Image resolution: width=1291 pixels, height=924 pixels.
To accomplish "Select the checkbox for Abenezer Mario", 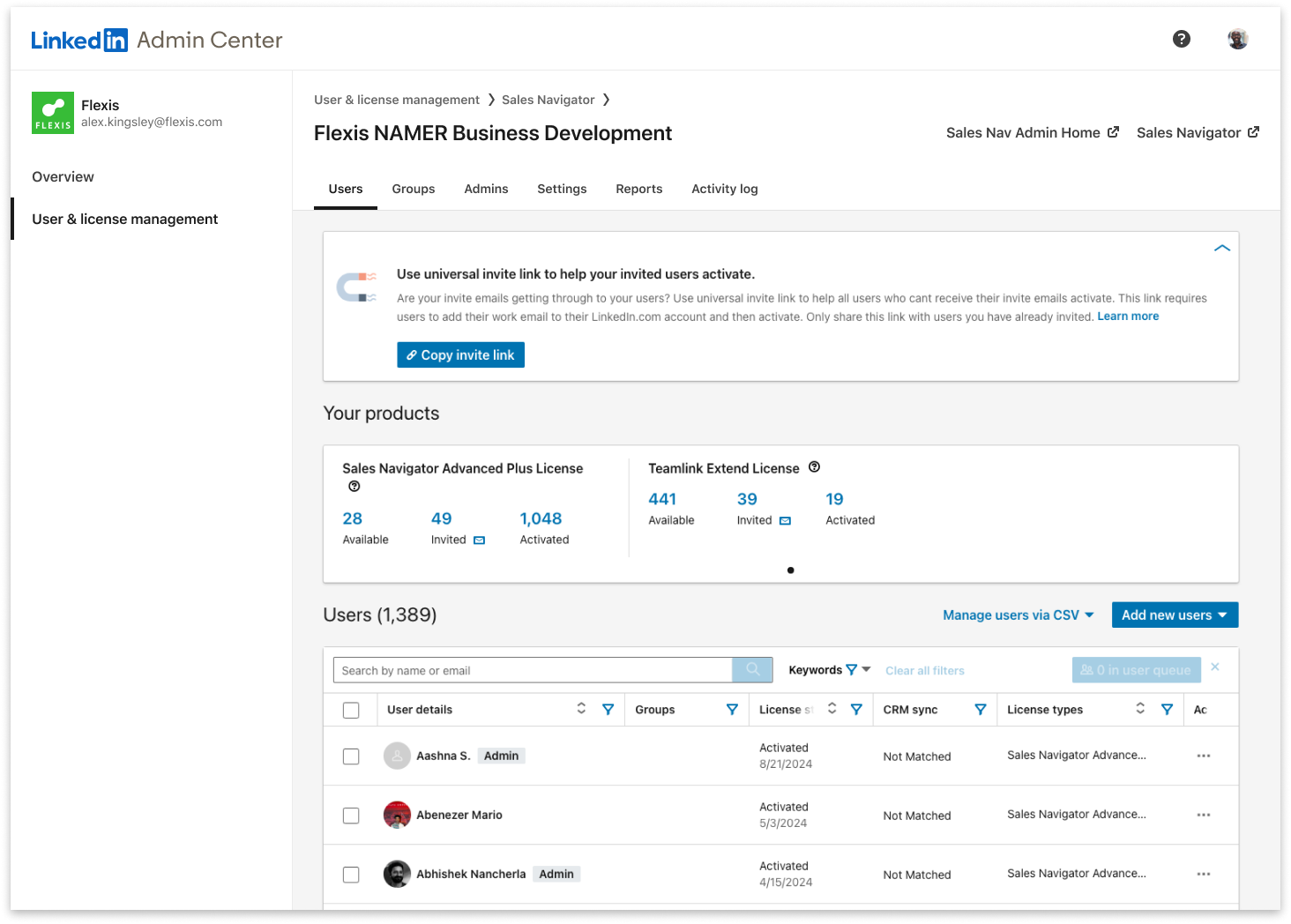I will [x=351, y=816].
